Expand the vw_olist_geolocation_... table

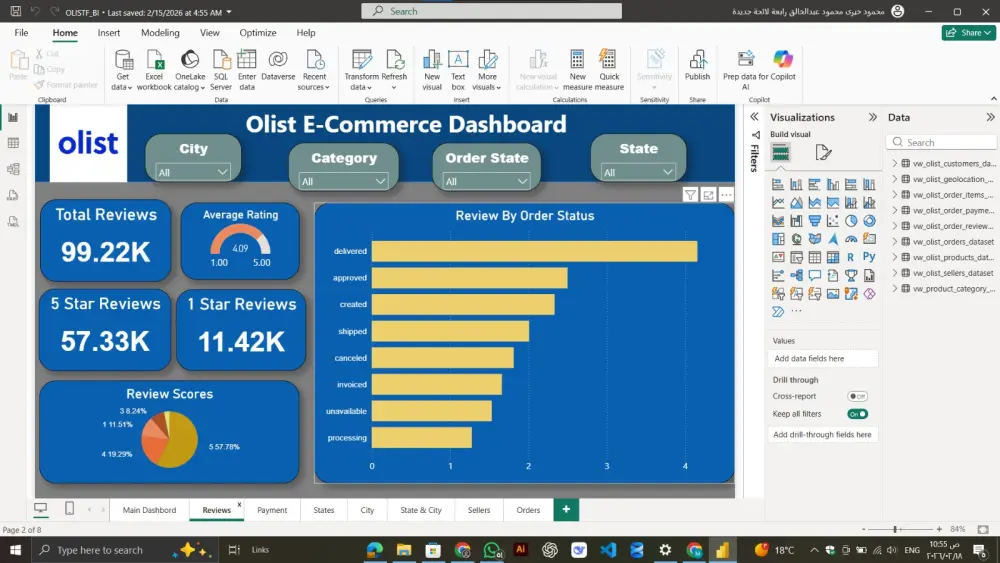coord(895,179)
